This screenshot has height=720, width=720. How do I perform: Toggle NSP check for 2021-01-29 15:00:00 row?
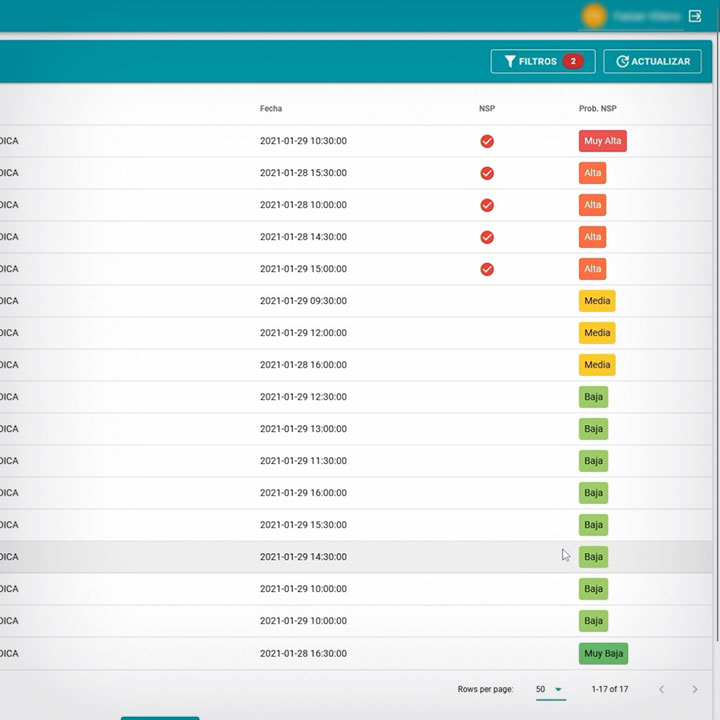(487, 269)
